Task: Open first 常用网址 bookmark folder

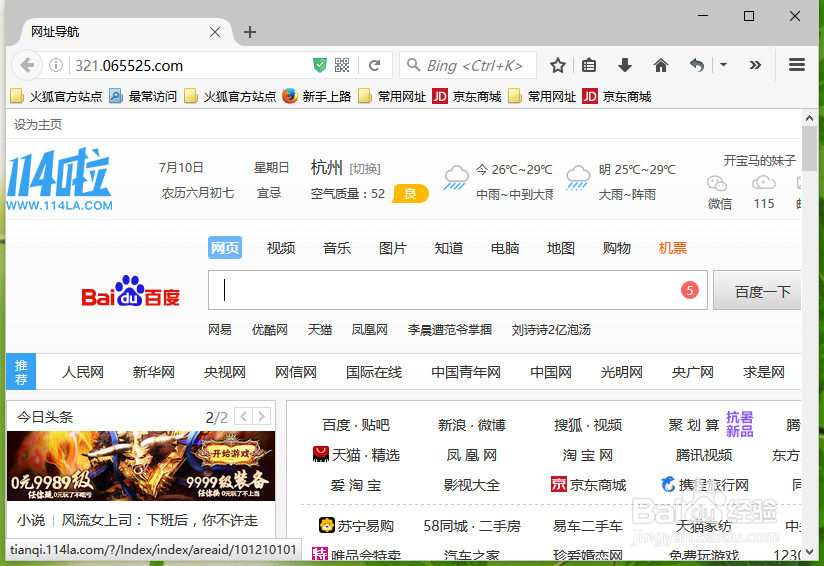Action: (392, 96)
